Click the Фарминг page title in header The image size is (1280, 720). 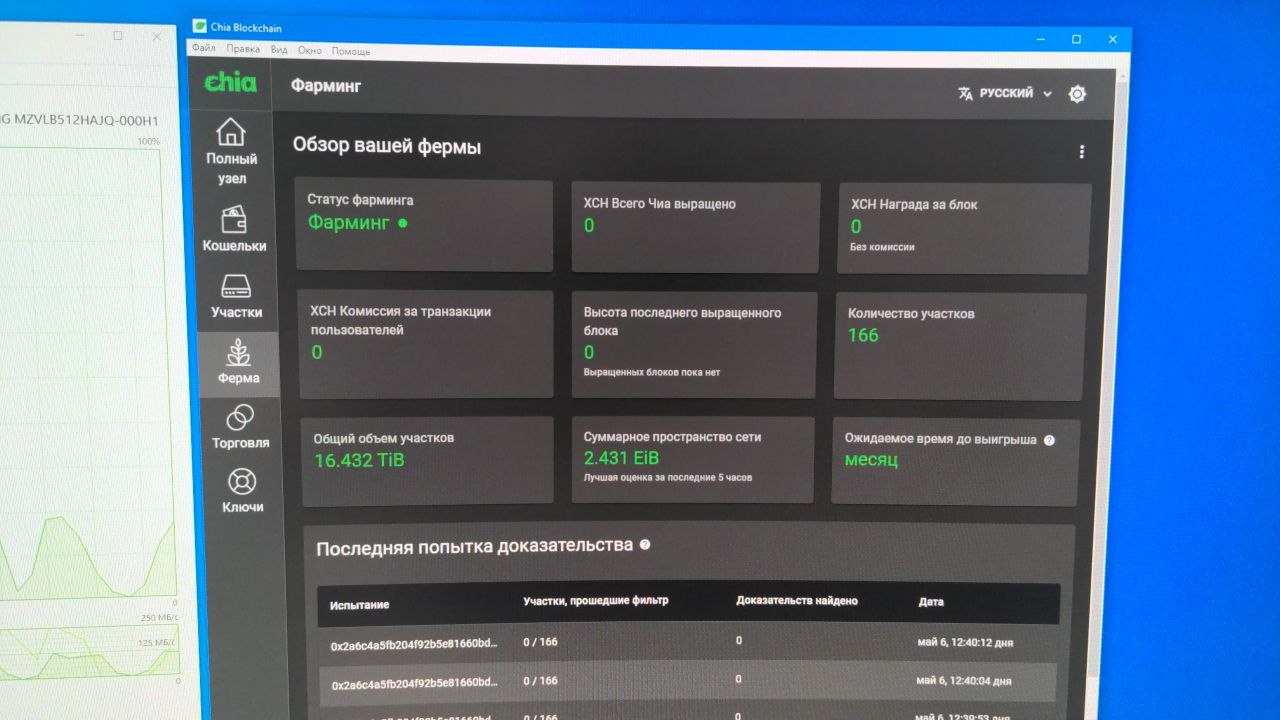(326, 86)
